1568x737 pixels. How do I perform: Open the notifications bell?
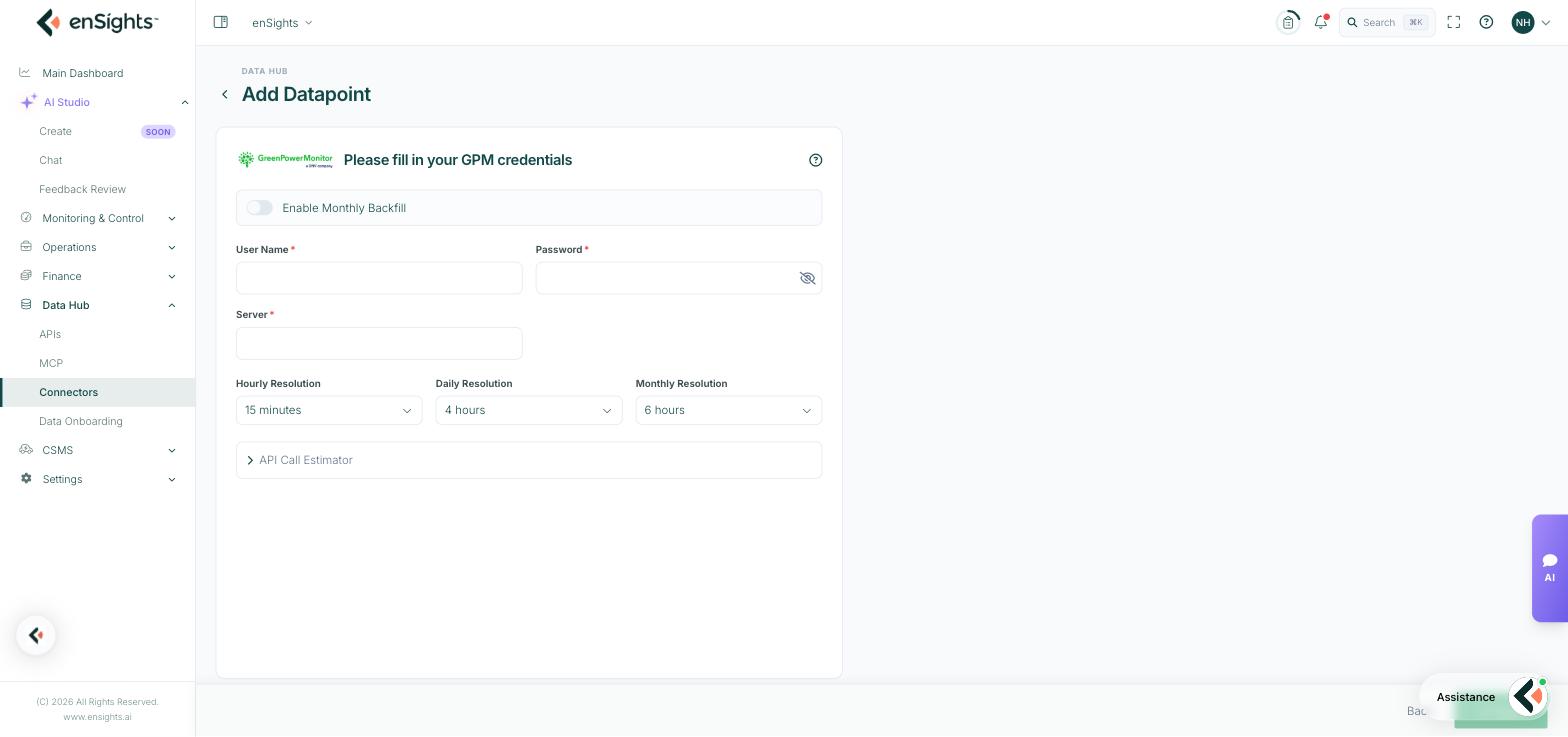1321,22
